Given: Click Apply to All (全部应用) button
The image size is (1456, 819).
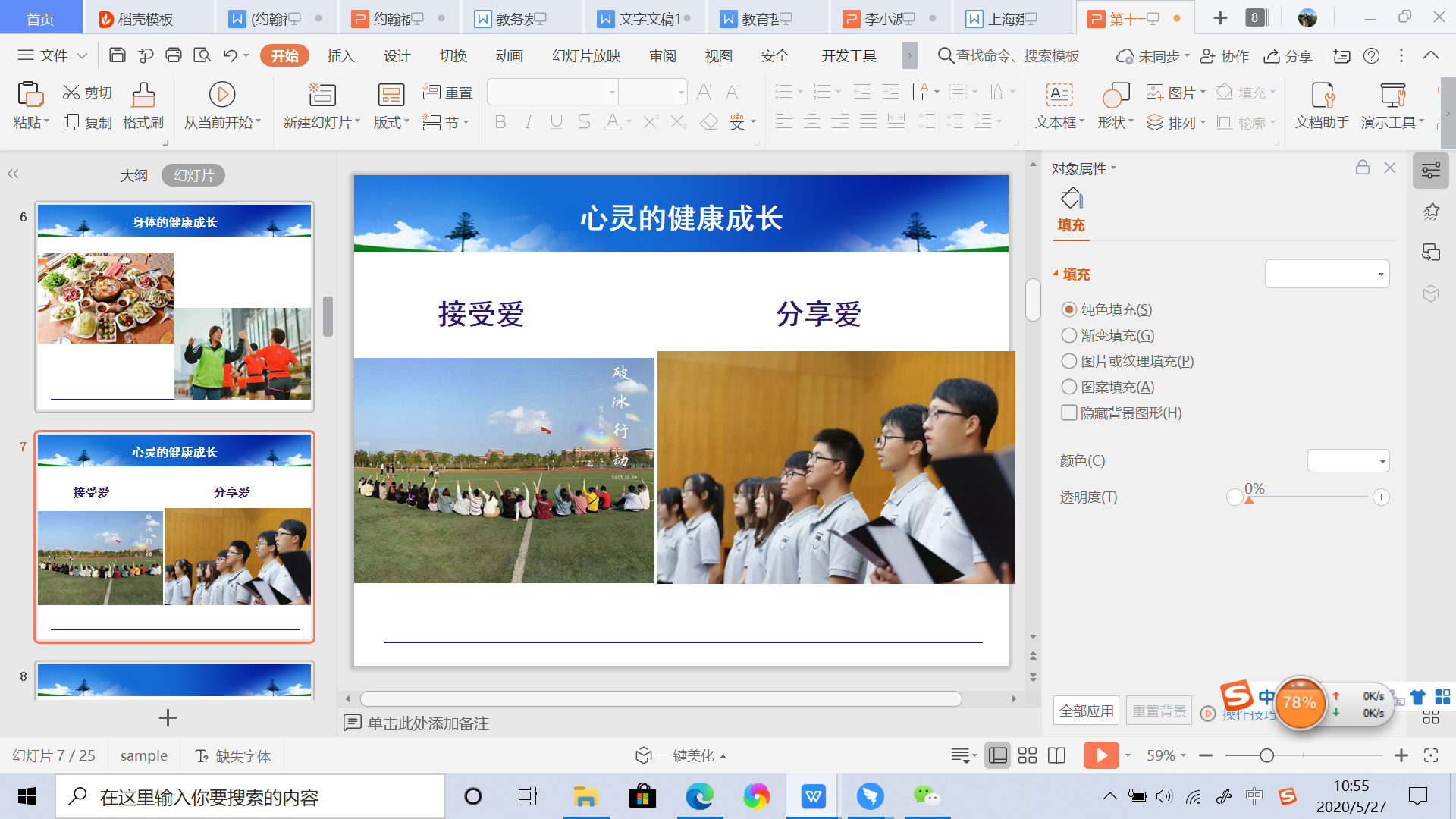Looking at the screenshot, I should [1086, 711].
